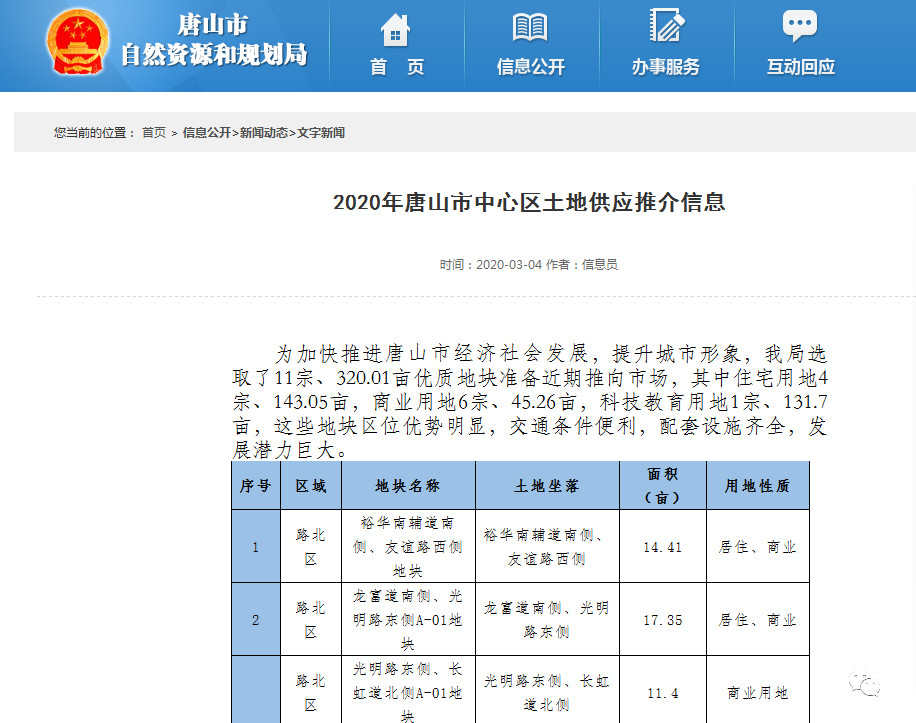Click the 首页 breadcrumb link
The image size is (916, 723).
(154, 132)
